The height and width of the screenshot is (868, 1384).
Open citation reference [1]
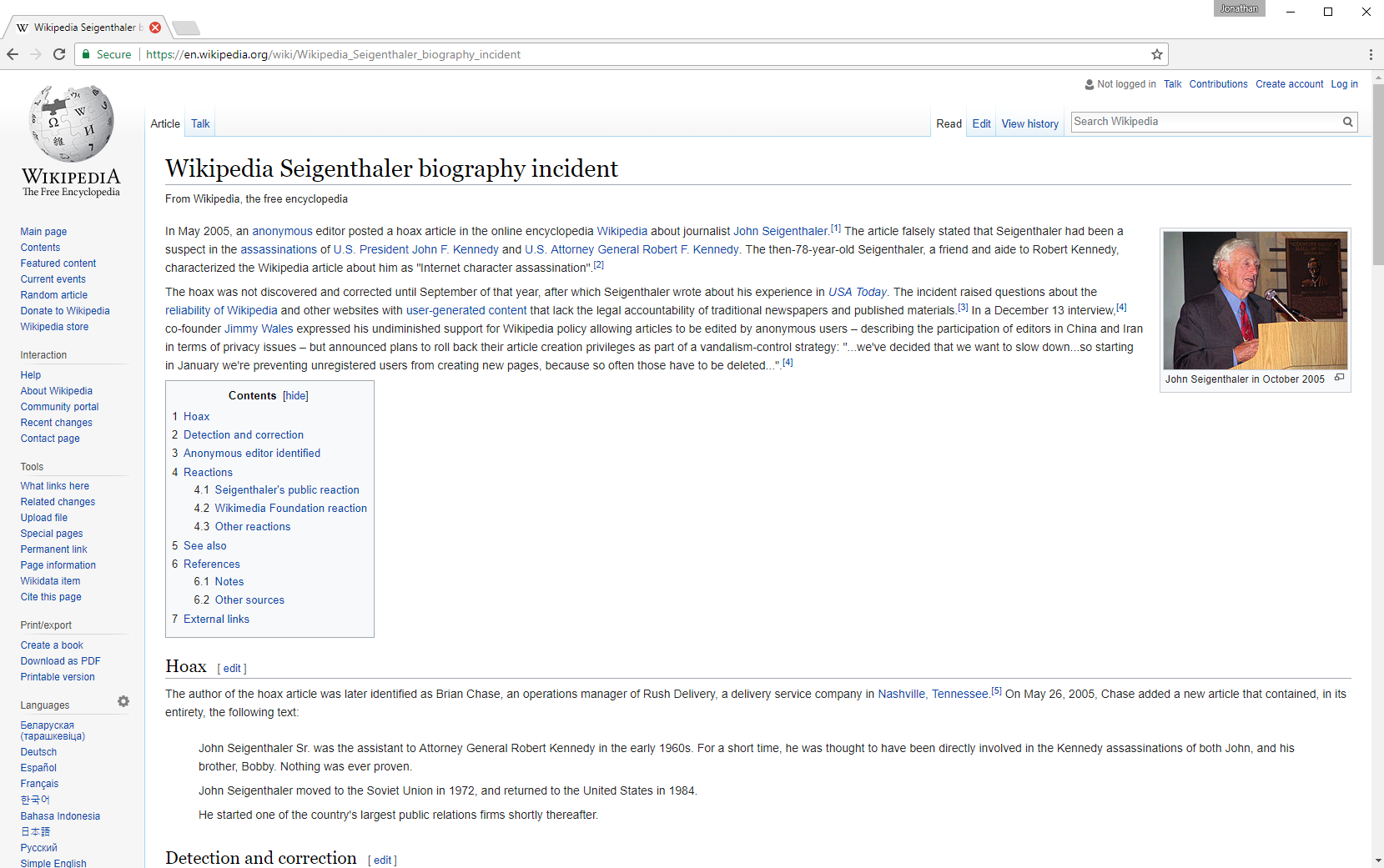click(836, 228)
